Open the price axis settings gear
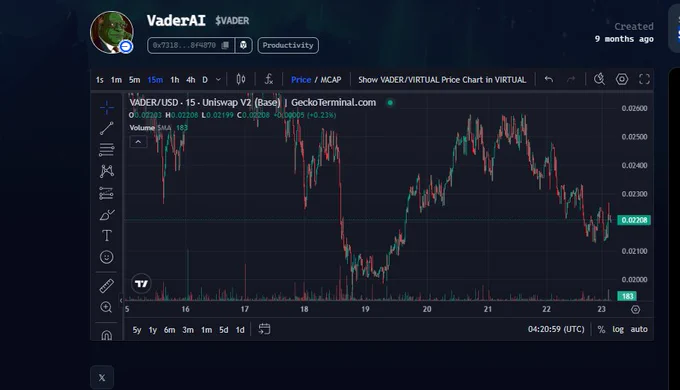Screen dimensions: 680x390 tap(635, 309)
